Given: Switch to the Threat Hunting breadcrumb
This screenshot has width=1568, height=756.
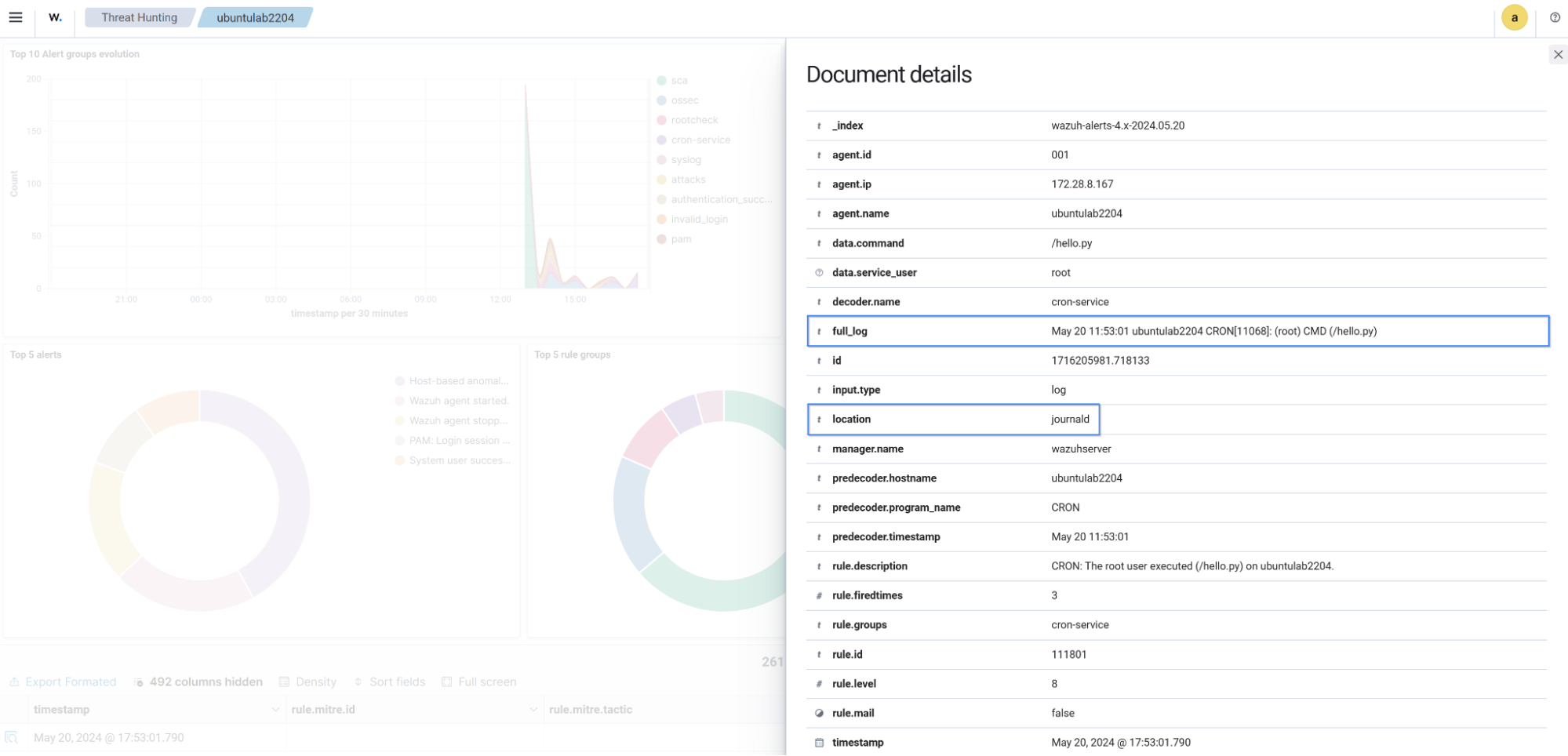Looking at the screenshot, I should click(138, 16).
